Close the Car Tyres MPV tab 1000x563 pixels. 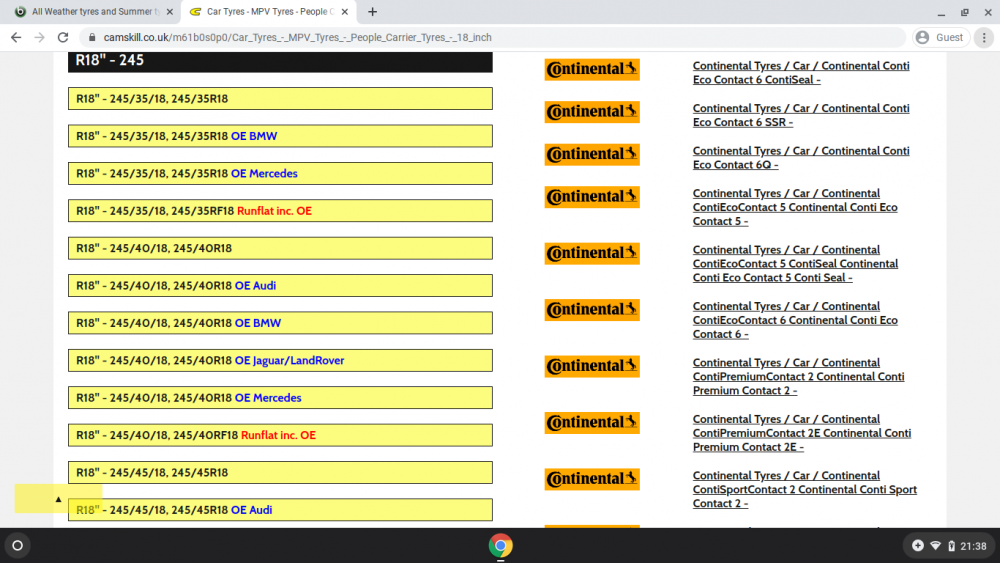point(344,11)
